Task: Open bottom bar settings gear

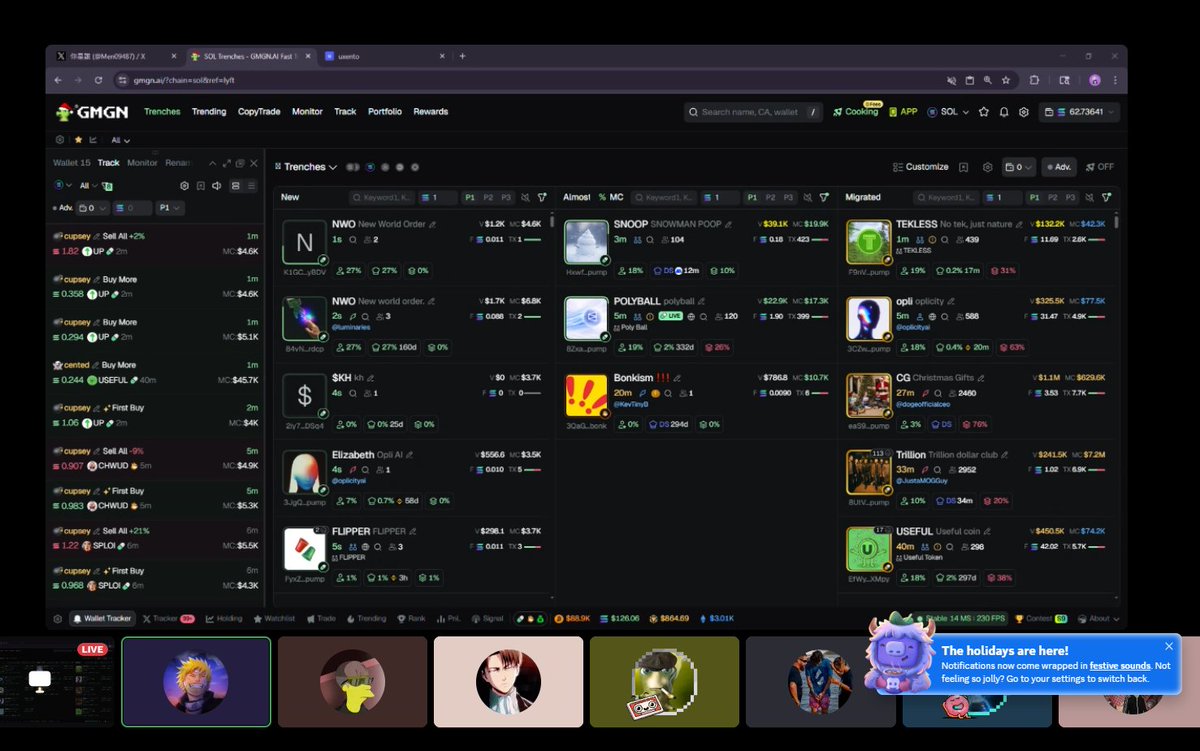Action: [x=57, y=619]
